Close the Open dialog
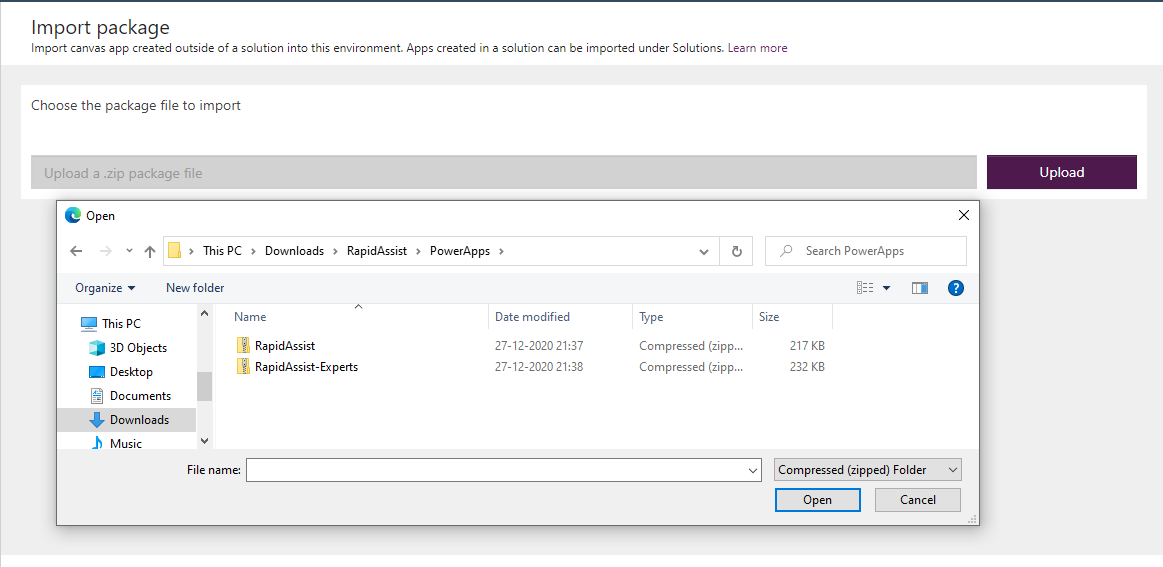 coord(963,215)
